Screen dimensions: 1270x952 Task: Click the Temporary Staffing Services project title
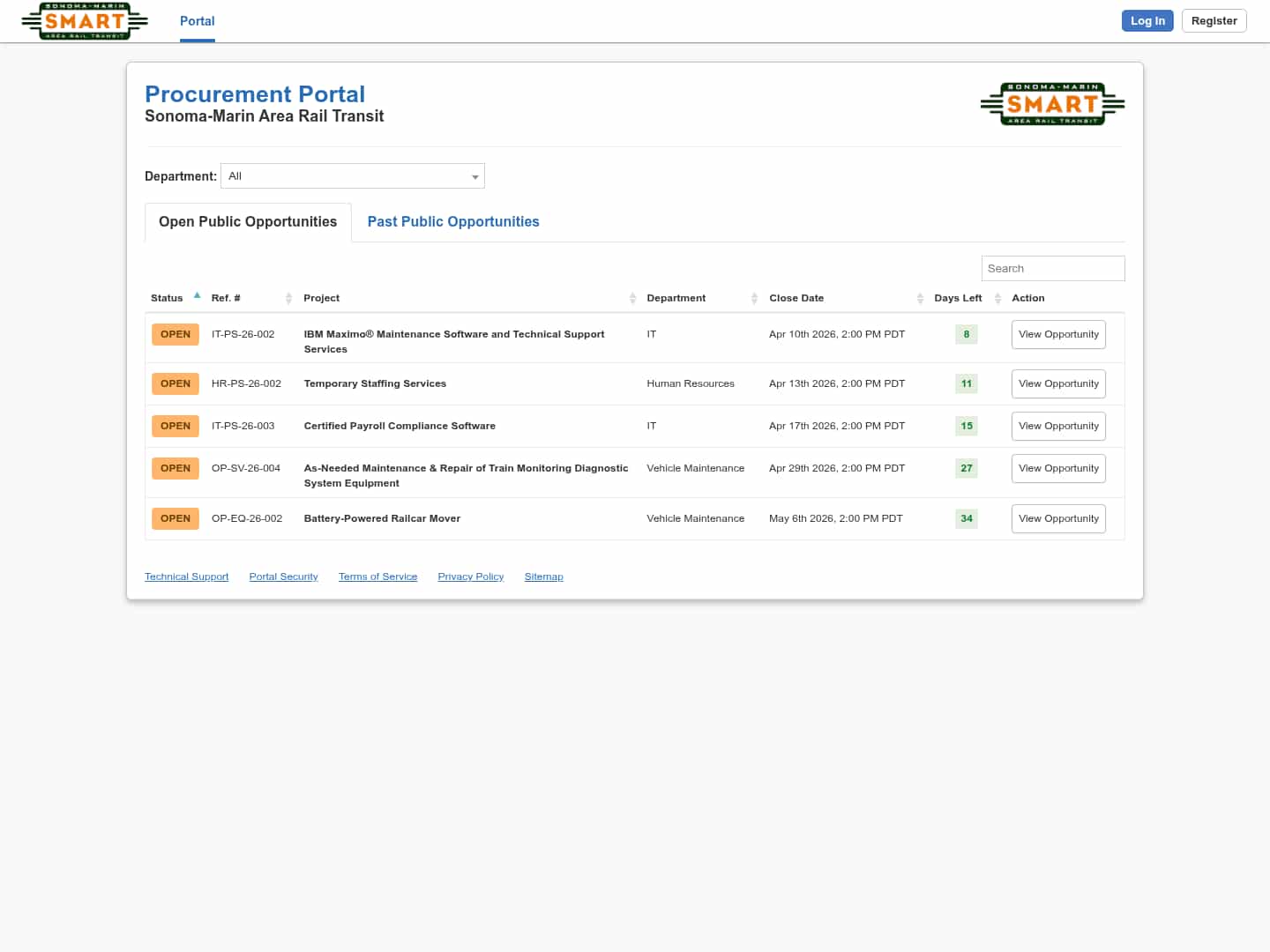tap(375, 383)
